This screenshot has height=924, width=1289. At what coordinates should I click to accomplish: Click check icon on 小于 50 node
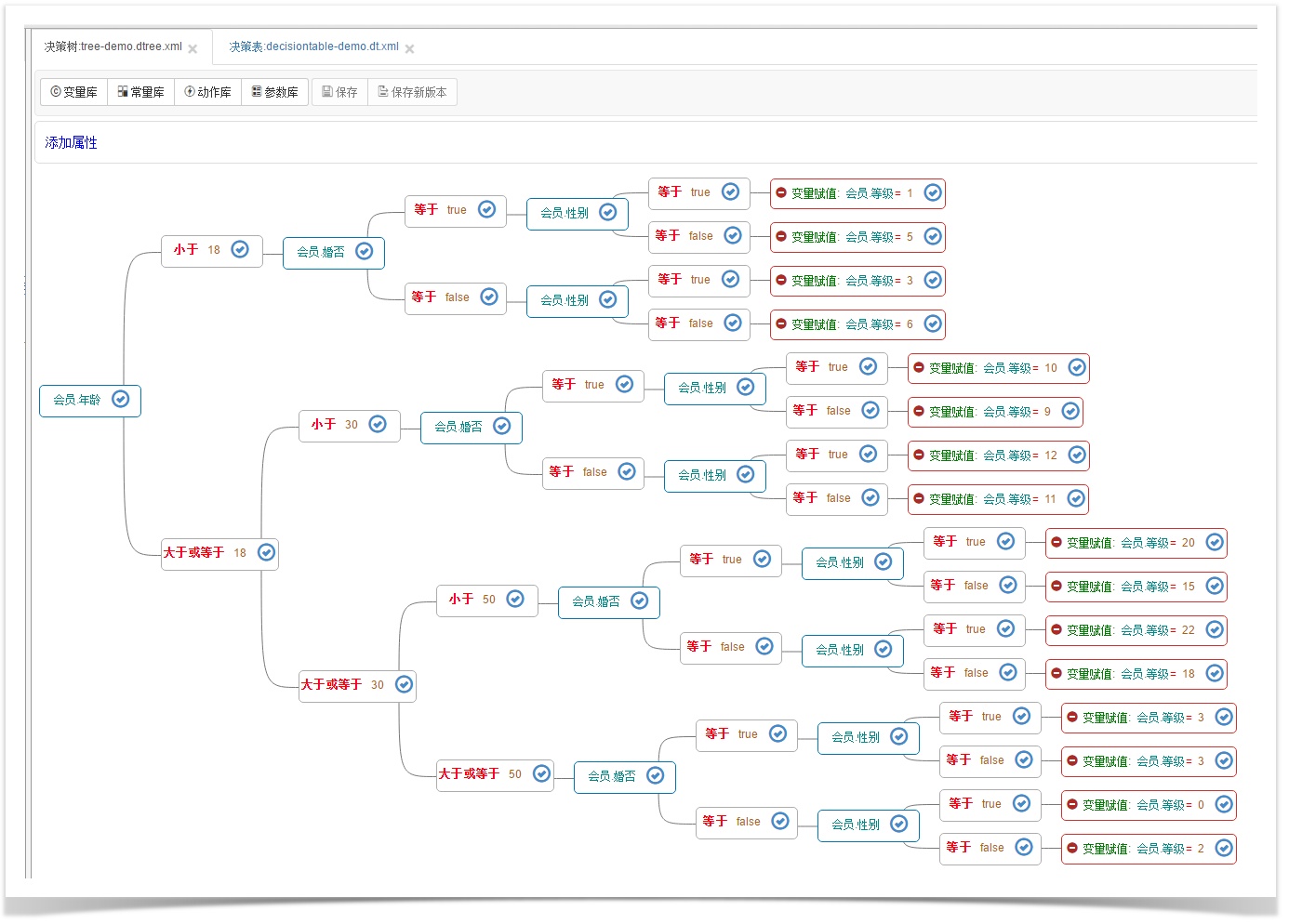coord(515,599)
